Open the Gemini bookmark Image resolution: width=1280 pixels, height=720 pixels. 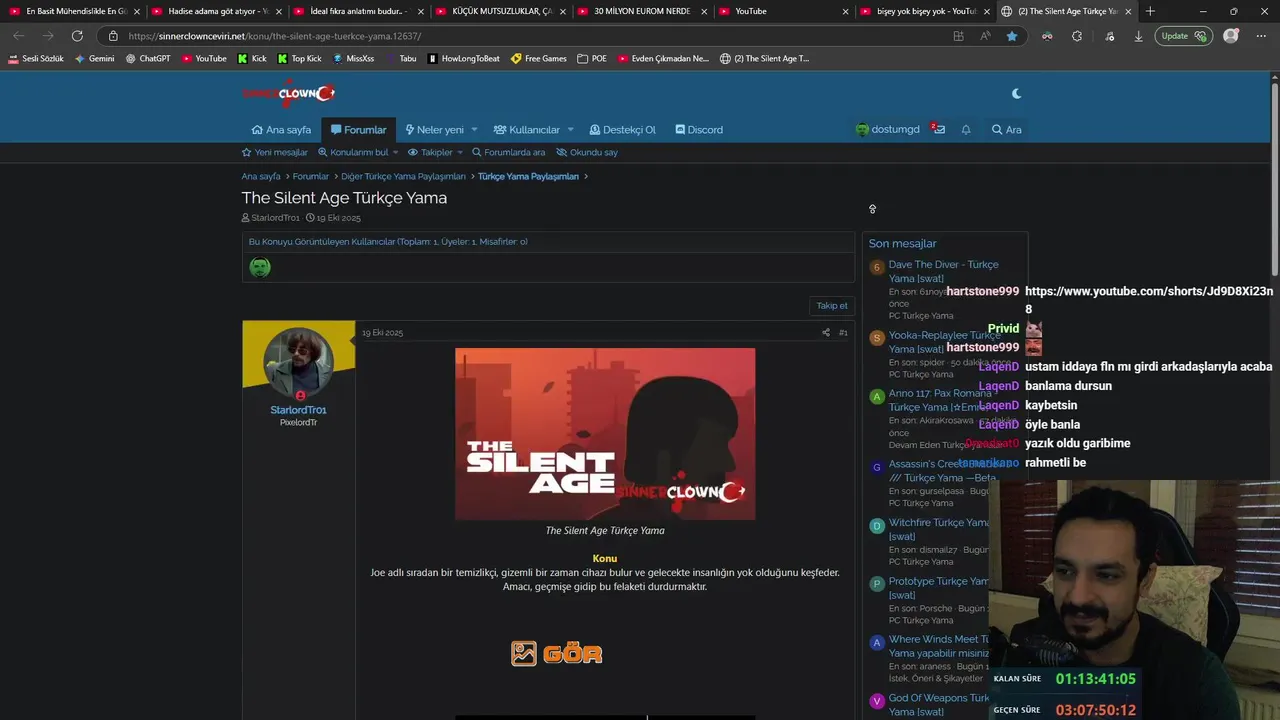(94, 58)
